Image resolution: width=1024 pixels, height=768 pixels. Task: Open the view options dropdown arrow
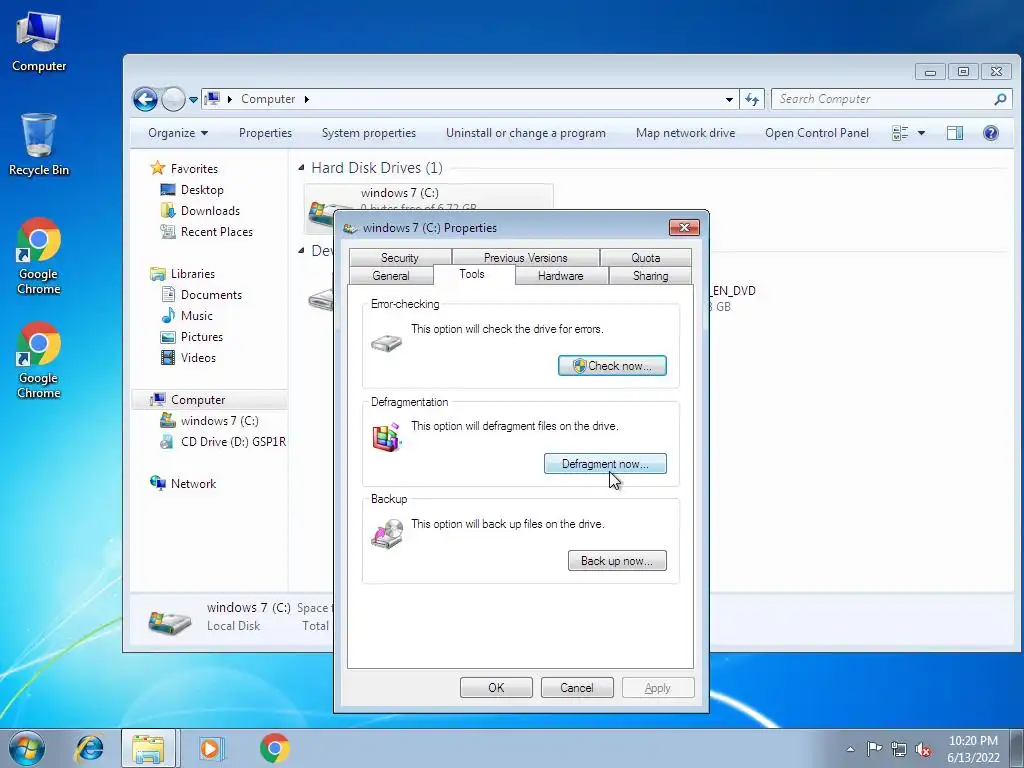point(921,133)
